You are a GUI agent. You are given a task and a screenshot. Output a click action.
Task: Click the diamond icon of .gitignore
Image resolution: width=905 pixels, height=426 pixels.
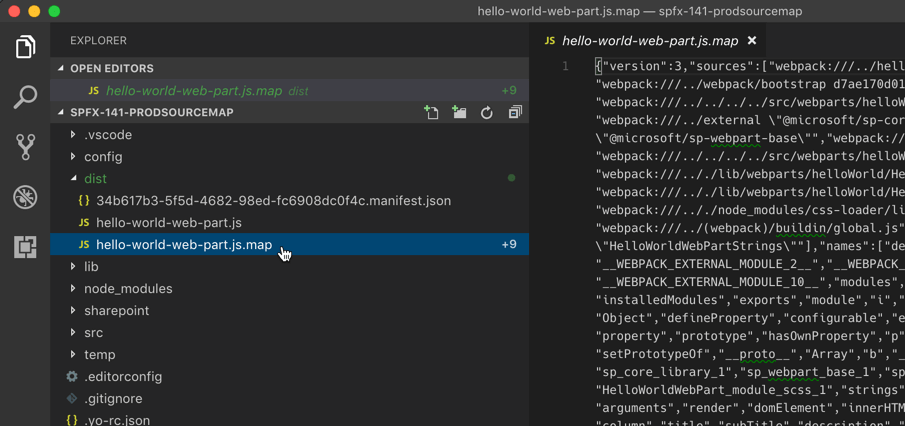72,398
